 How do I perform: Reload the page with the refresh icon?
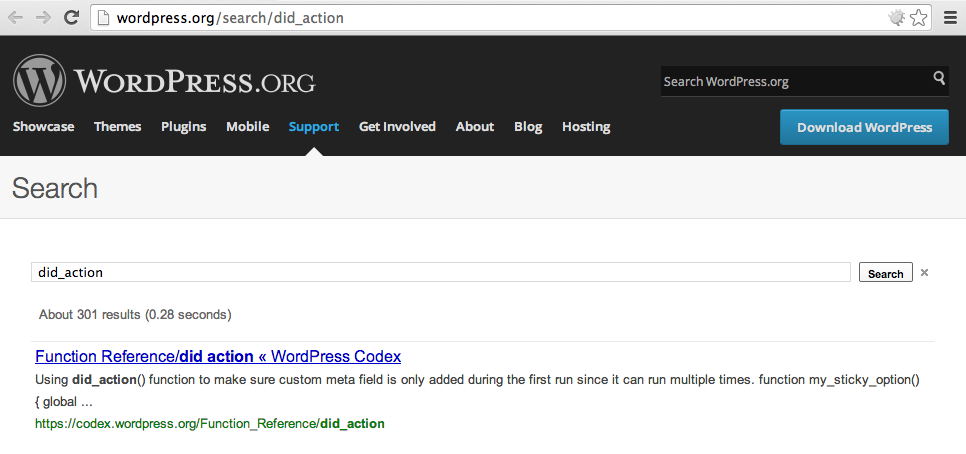(71, 17)
